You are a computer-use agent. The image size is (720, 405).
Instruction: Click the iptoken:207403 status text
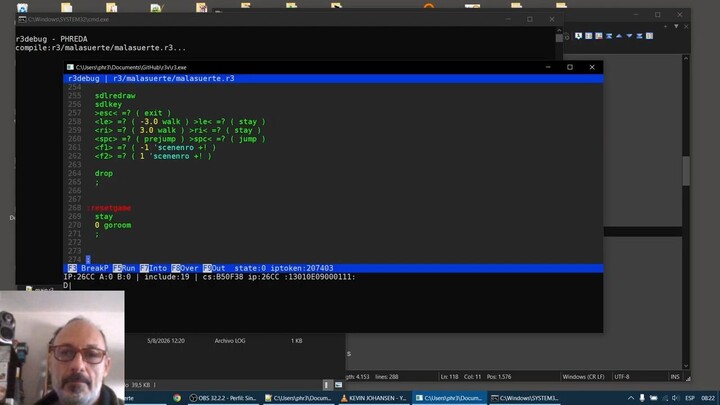(302, 268)
